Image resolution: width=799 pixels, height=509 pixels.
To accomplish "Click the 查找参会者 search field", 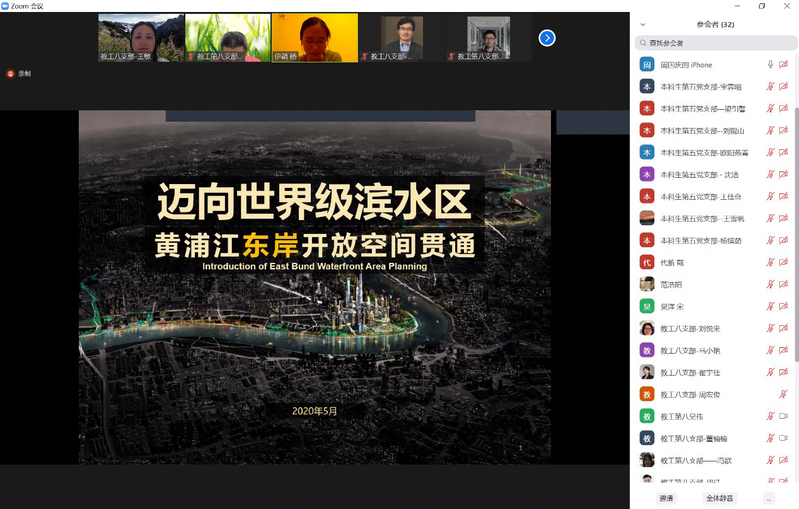I will click(714, 43).
